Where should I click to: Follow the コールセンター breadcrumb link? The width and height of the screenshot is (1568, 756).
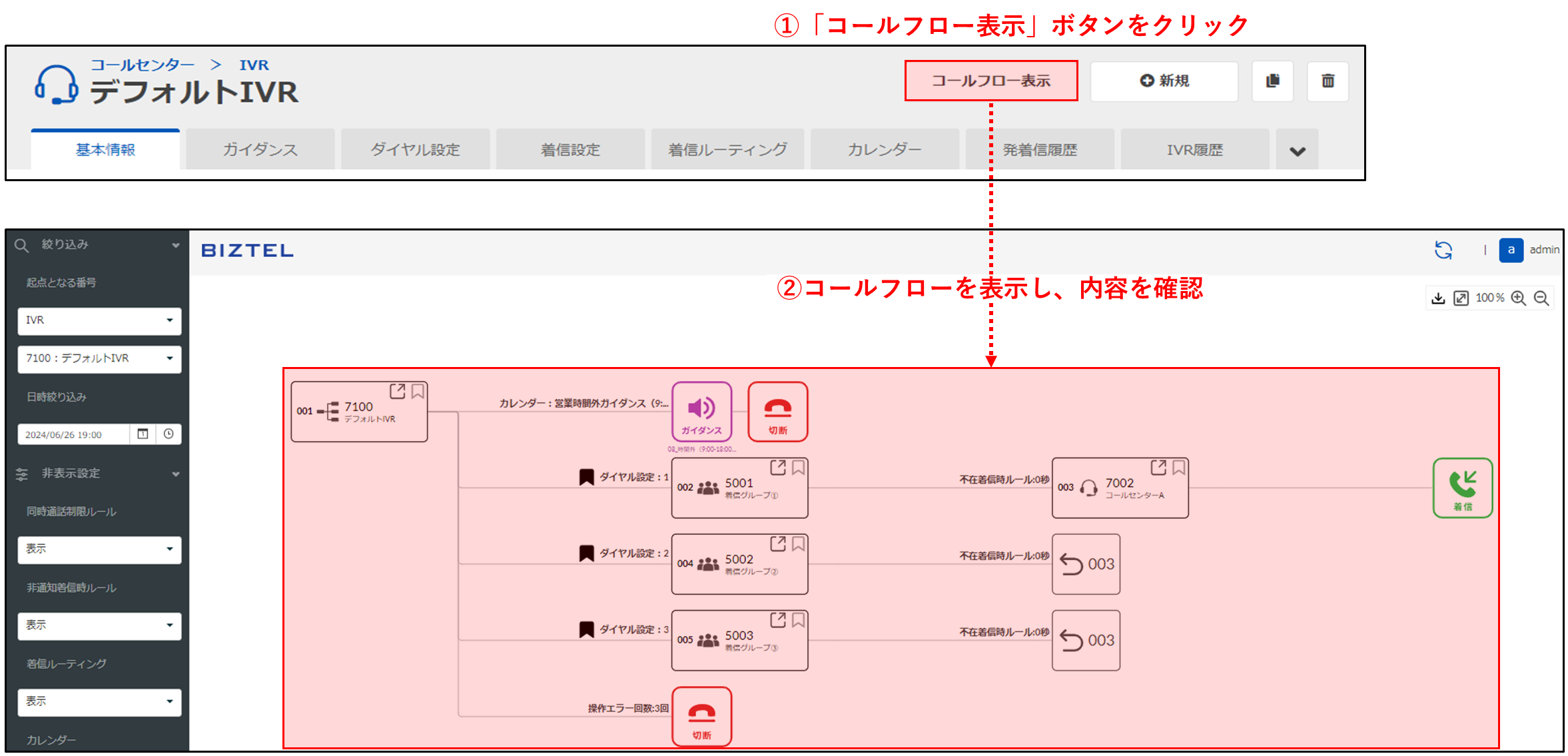coord(142,65)
